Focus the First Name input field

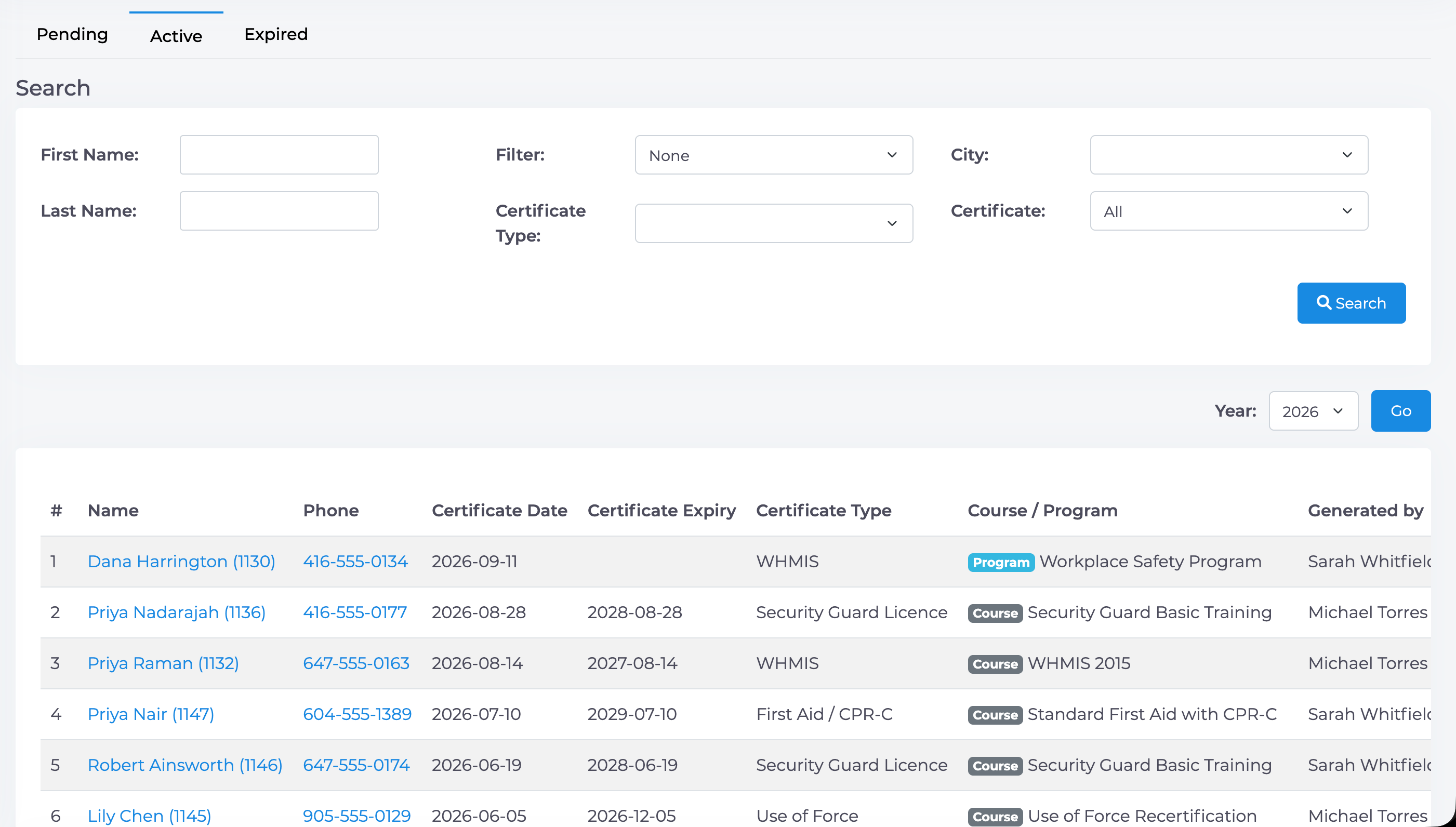[x=279, y=154]
